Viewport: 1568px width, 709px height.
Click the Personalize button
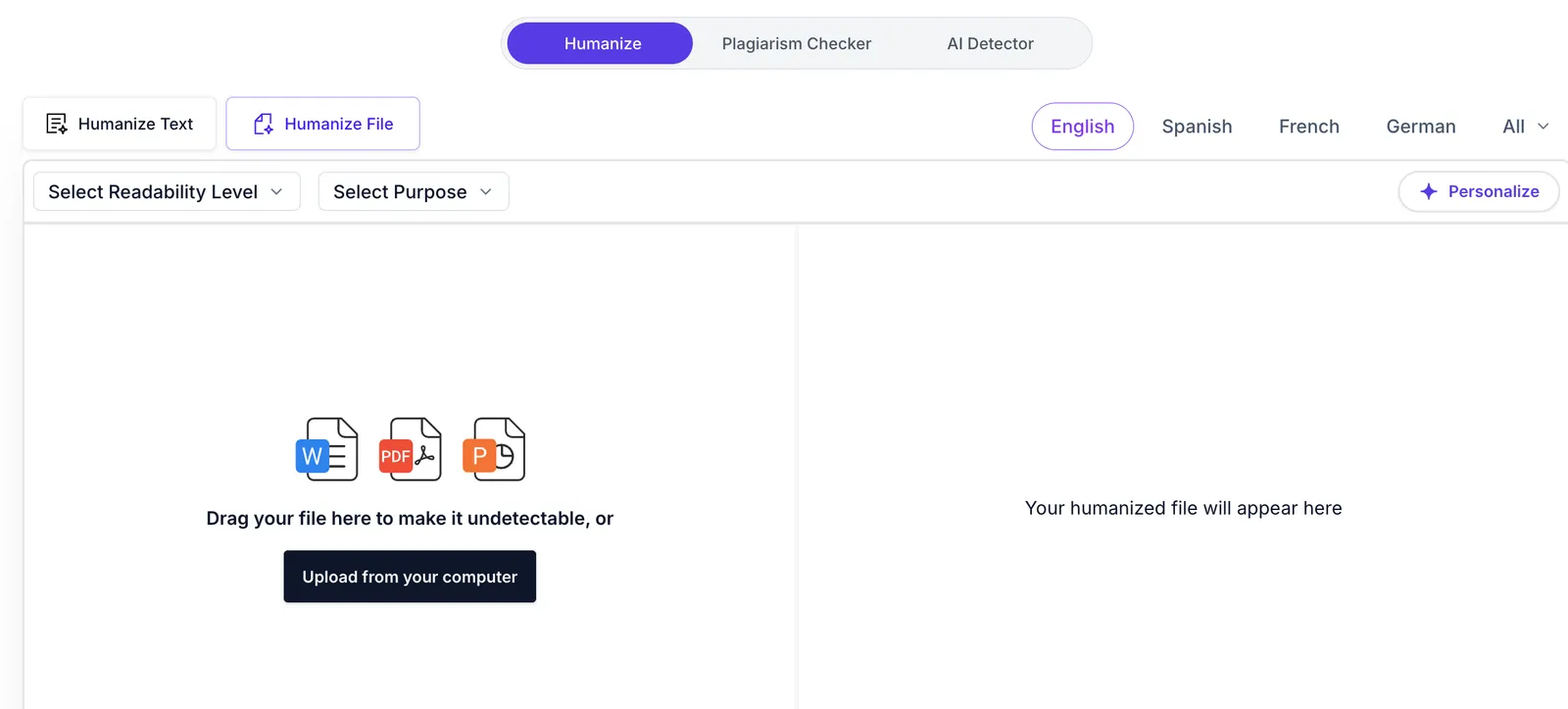tap(1478, 191)
